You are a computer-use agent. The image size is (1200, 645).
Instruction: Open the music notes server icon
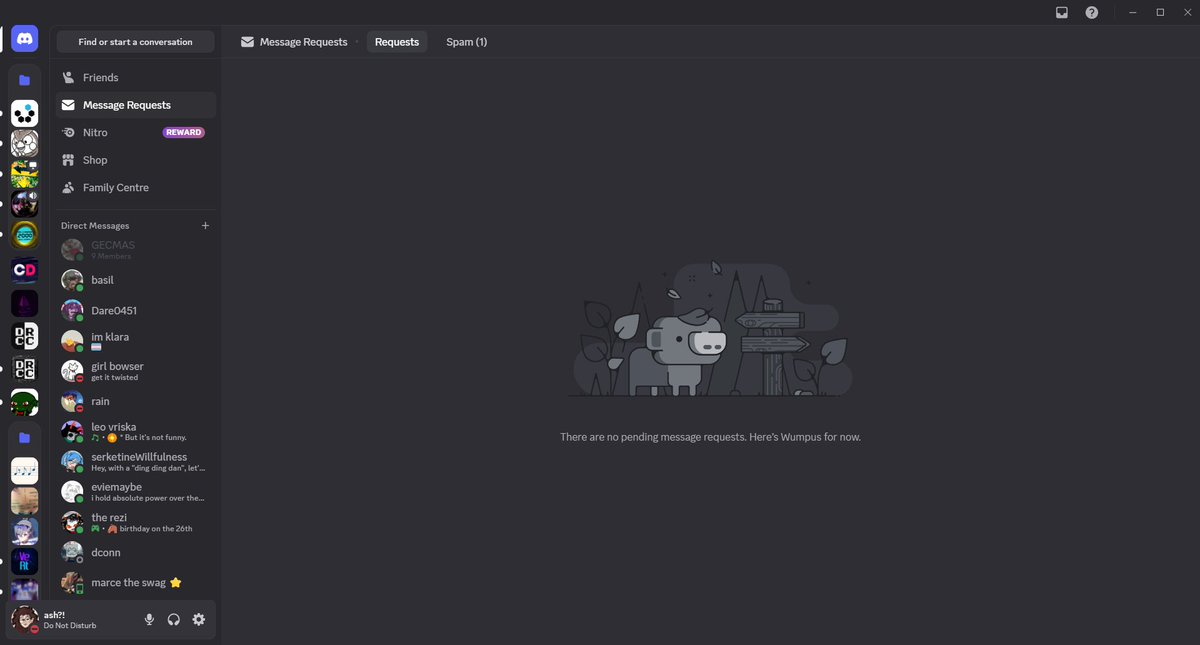[x=25, y=470]
